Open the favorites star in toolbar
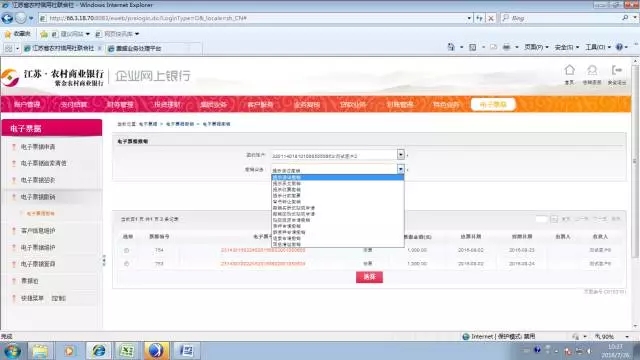 point(7,34)
